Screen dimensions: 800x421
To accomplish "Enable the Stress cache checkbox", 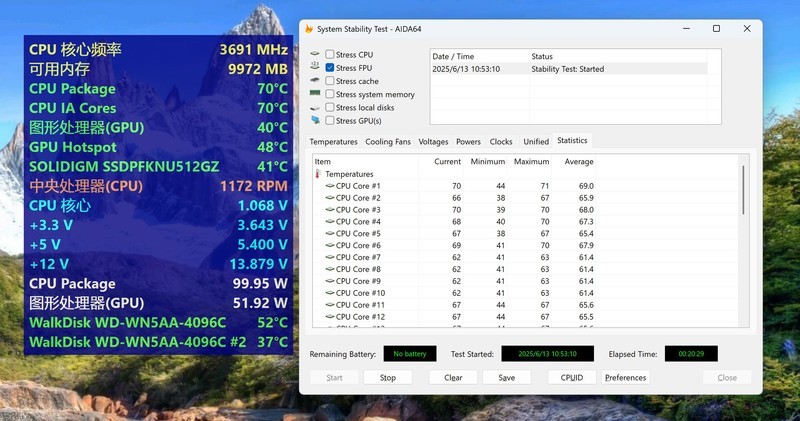I will tap(330, 81).
